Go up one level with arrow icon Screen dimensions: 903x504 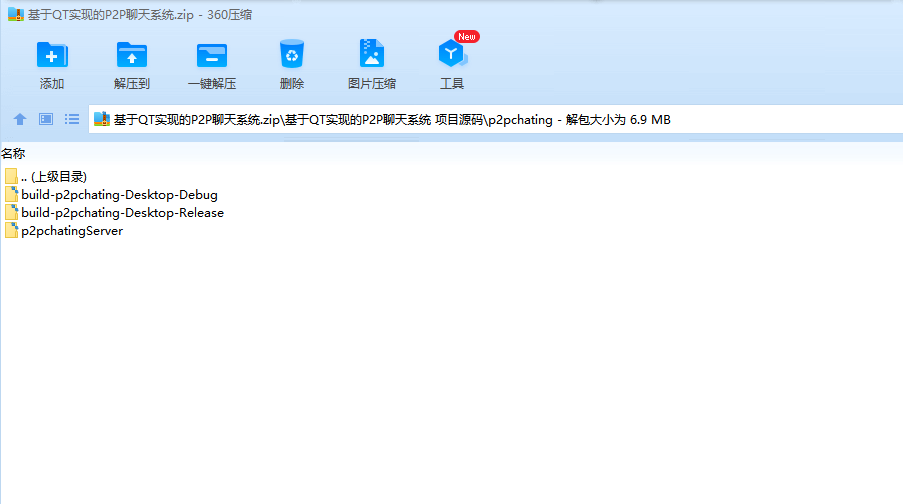20,119
